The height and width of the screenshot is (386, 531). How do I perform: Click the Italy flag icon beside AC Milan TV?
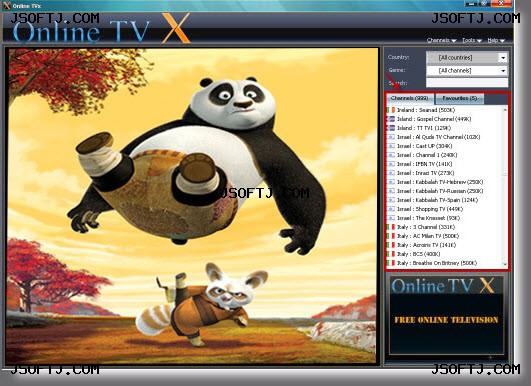[391, 236]
